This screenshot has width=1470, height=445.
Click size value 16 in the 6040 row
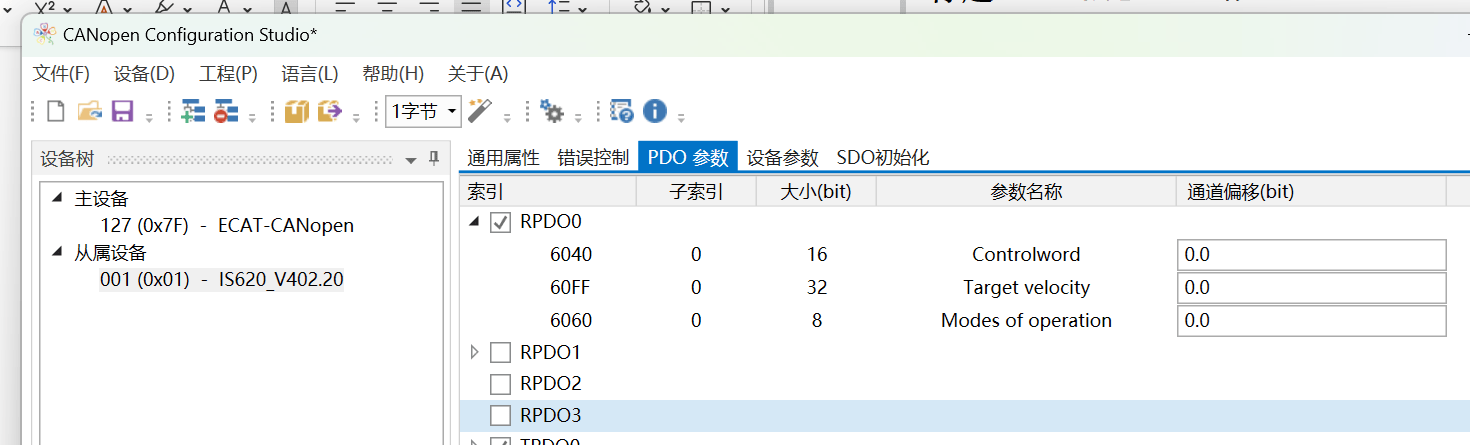pos(817,255)
